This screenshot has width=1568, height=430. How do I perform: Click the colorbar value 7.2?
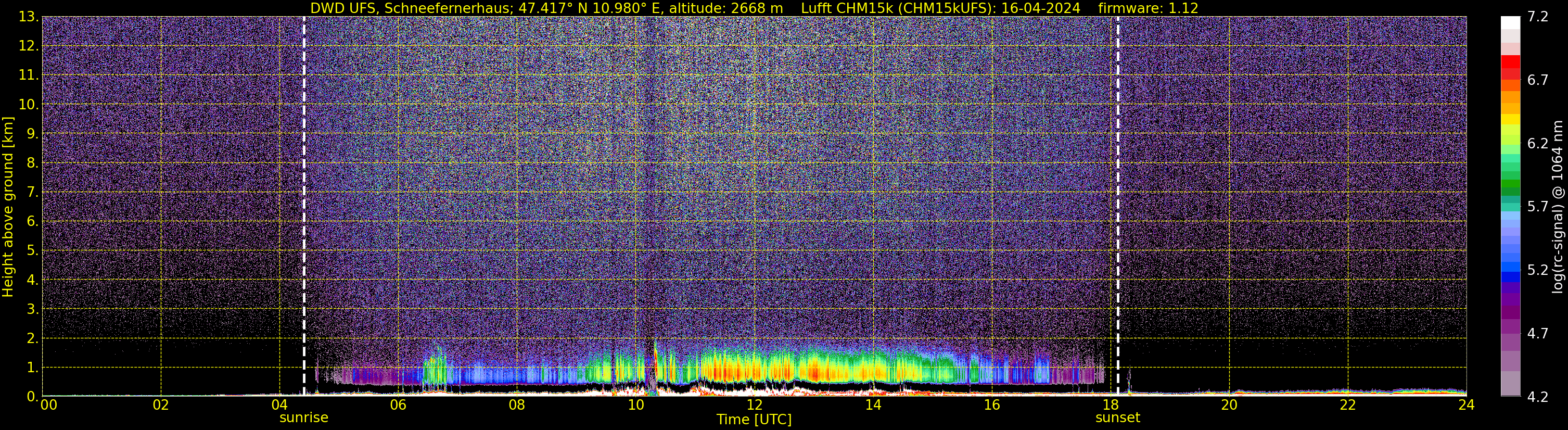click(1538, 17)
